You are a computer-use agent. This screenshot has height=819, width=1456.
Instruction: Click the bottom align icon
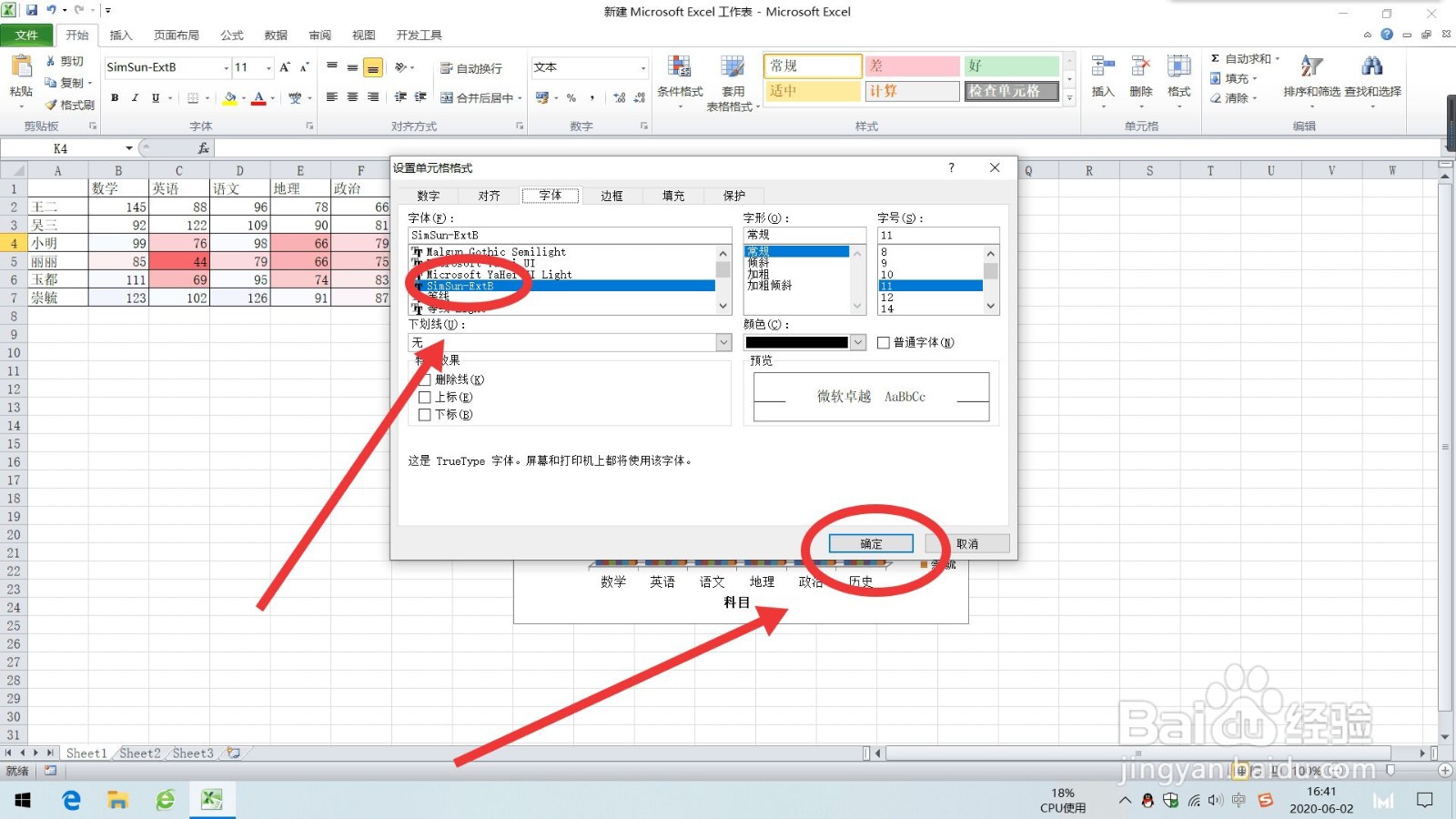pos(372,67)
